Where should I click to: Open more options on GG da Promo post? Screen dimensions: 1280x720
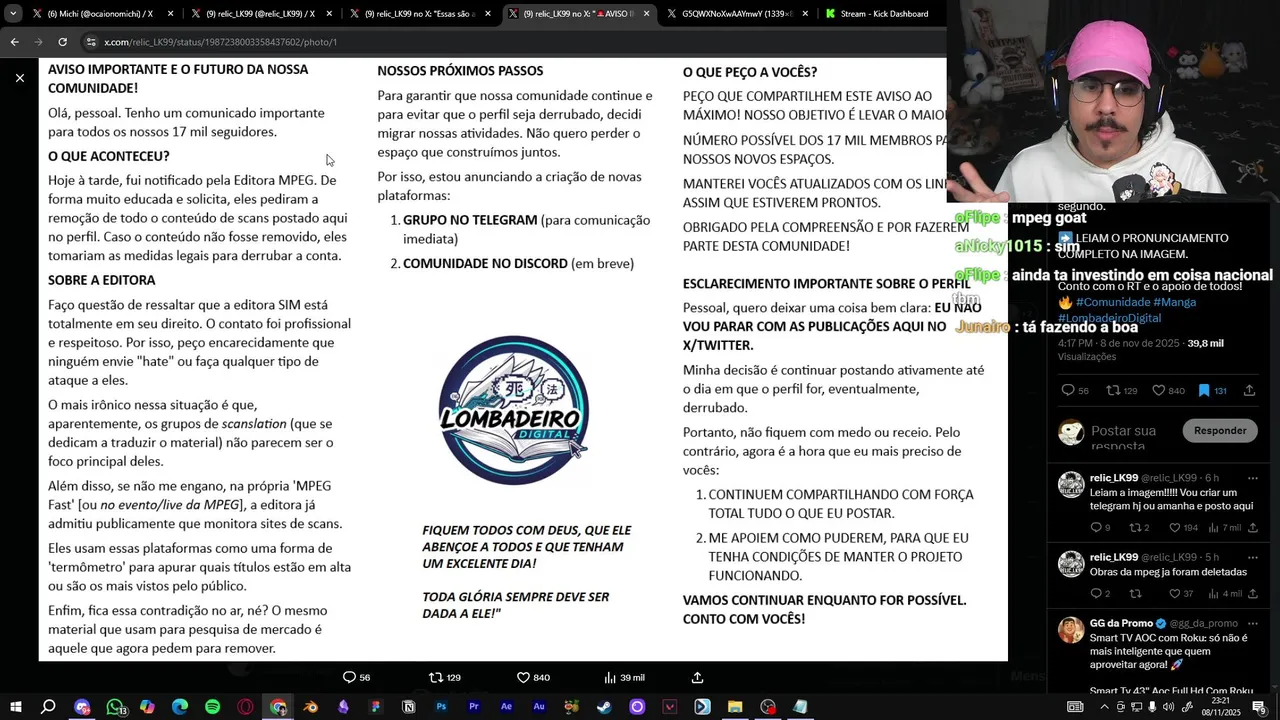[1252, 623]
